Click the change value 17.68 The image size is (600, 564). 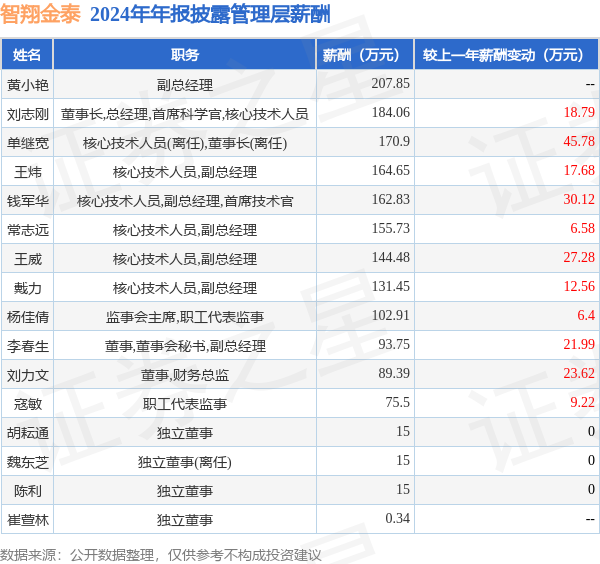click(579, 171)
